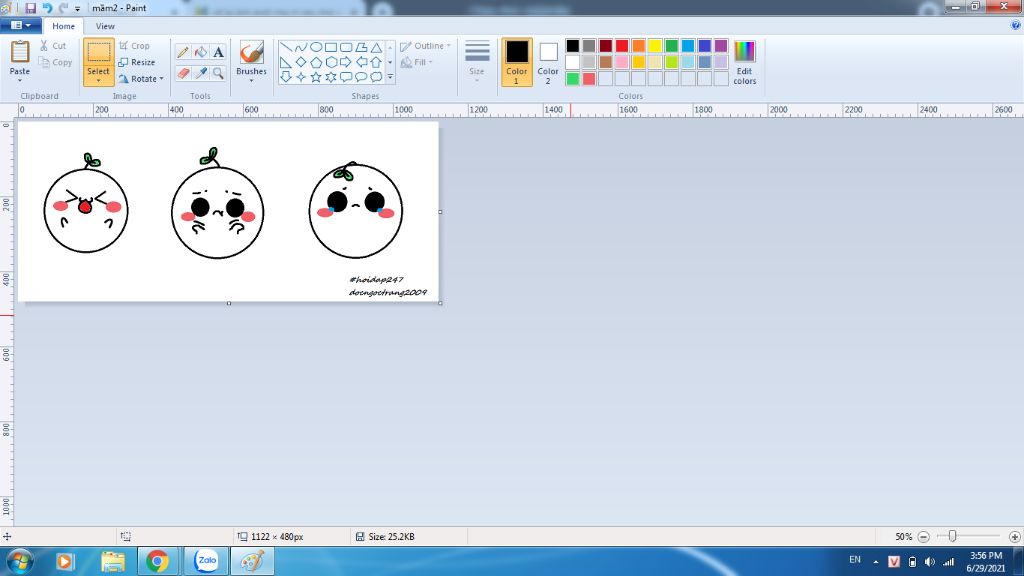Open Google Chrome from the taskbar
This screenshot has height=576, width=1024.
157,561
